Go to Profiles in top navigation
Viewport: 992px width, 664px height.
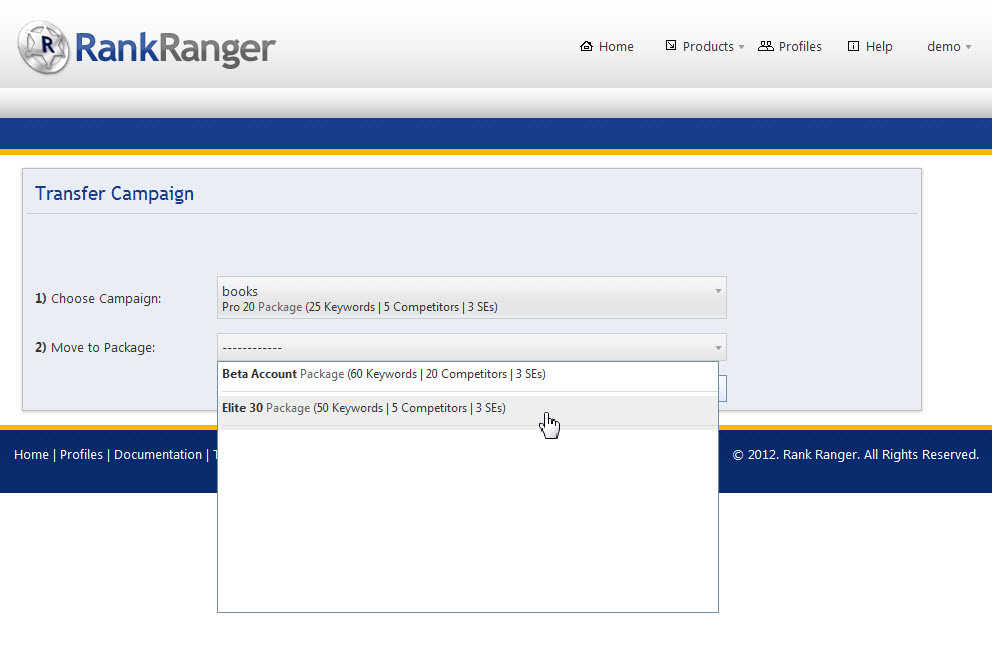point(800,46)
